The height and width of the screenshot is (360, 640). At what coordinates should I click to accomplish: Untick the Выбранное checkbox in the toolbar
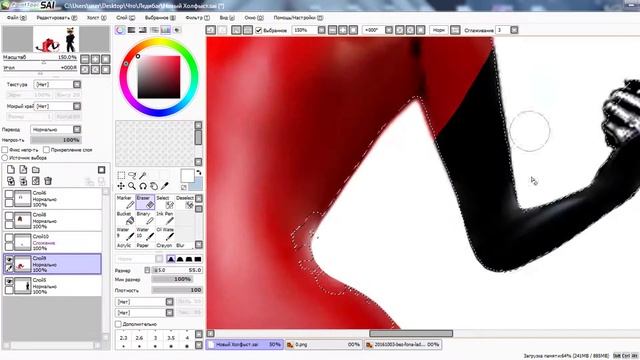pyautogui.click(x=258, y=30)
